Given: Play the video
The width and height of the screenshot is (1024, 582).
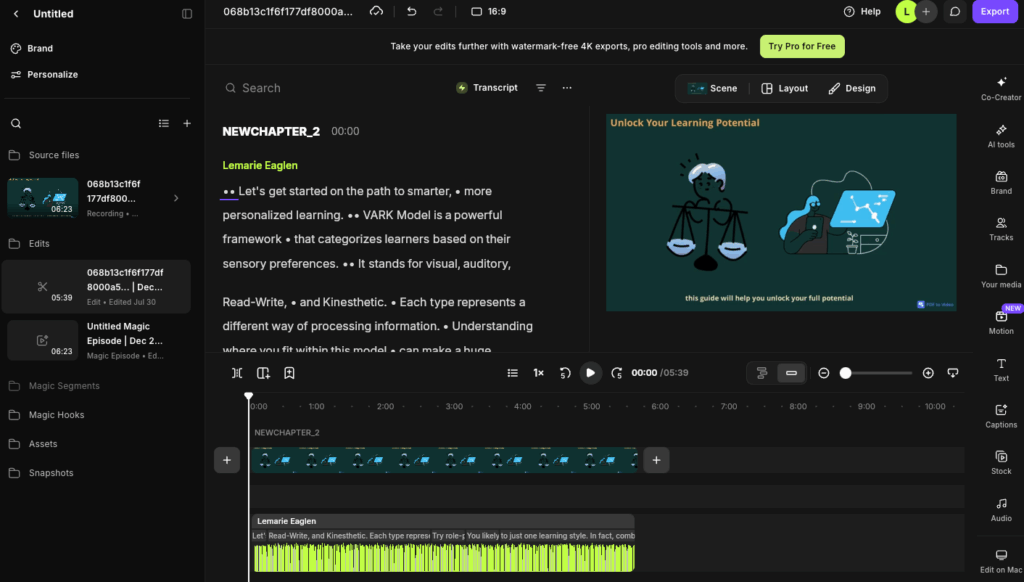Looking at the screenshot, I should coord(590,373).
